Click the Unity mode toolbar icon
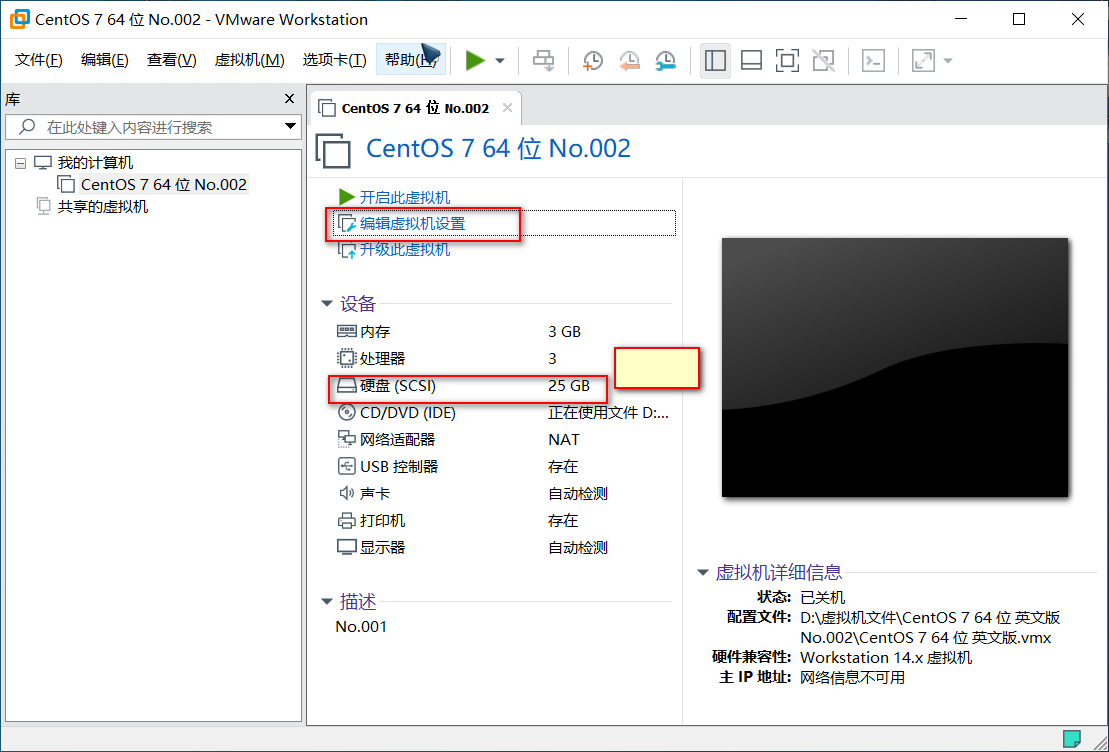The height and width of the screenshot is (752, 1109). click(x=823, y=60)
